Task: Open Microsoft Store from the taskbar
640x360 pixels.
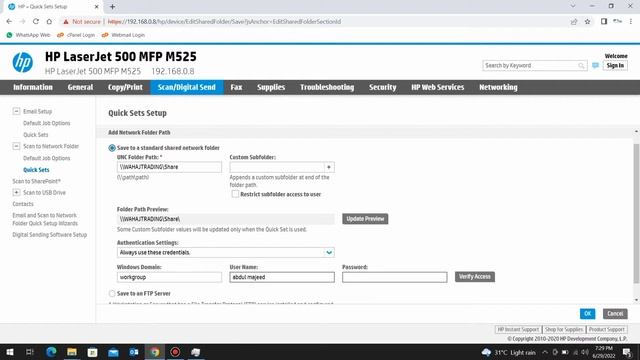Action: point(93,352)
